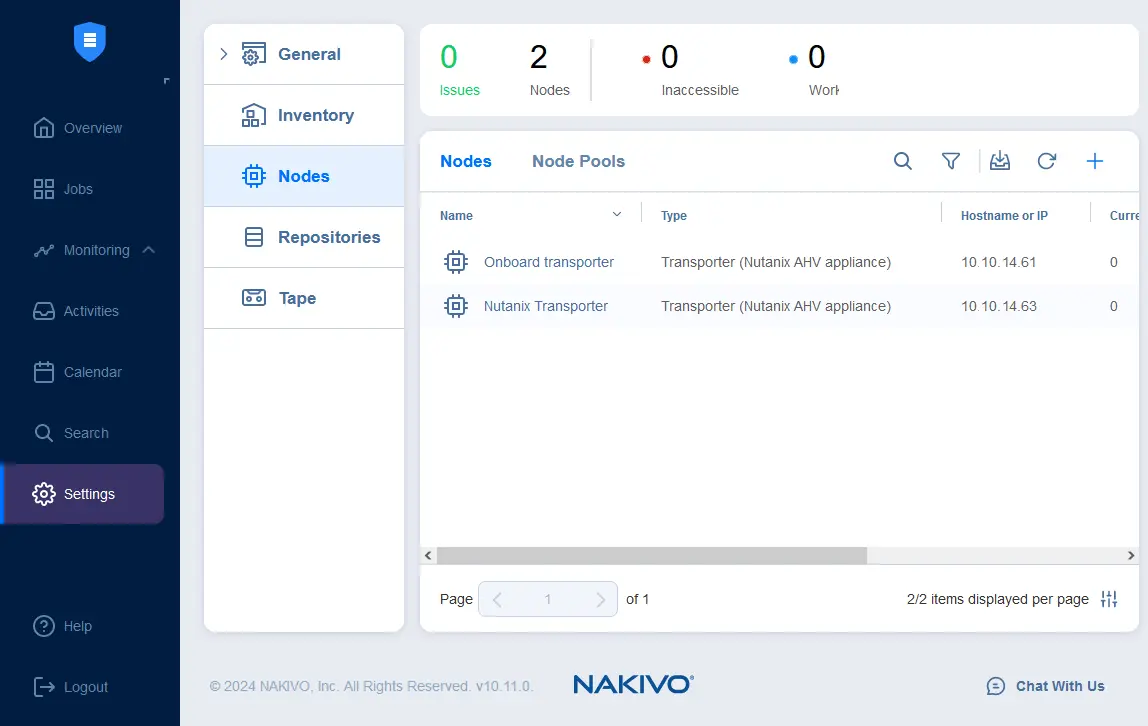Open the filter funnel icon

950,161
